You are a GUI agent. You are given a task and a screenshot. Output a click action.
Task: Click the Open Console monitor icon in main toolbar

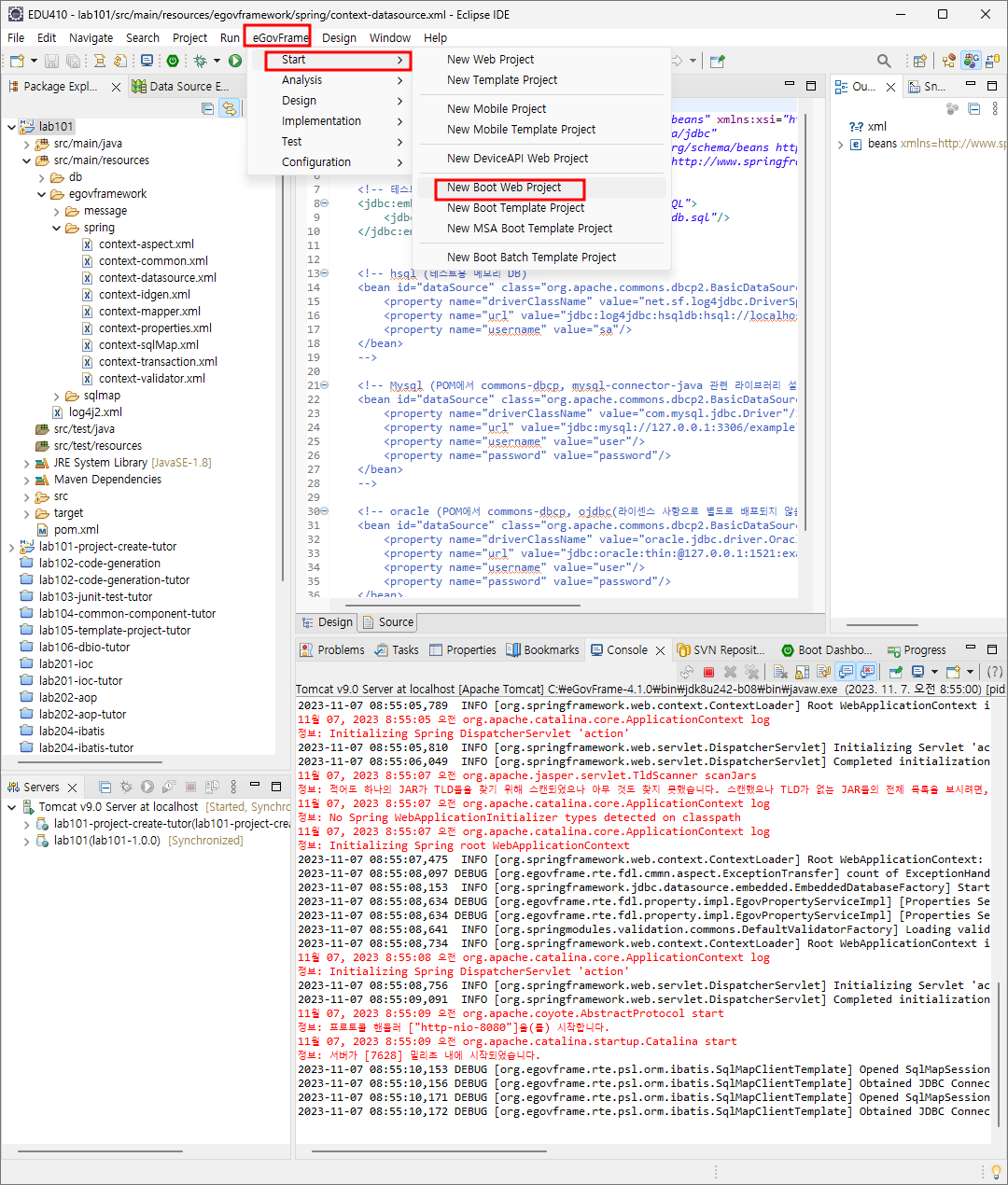pyautogui.click(x=147, y=61)
